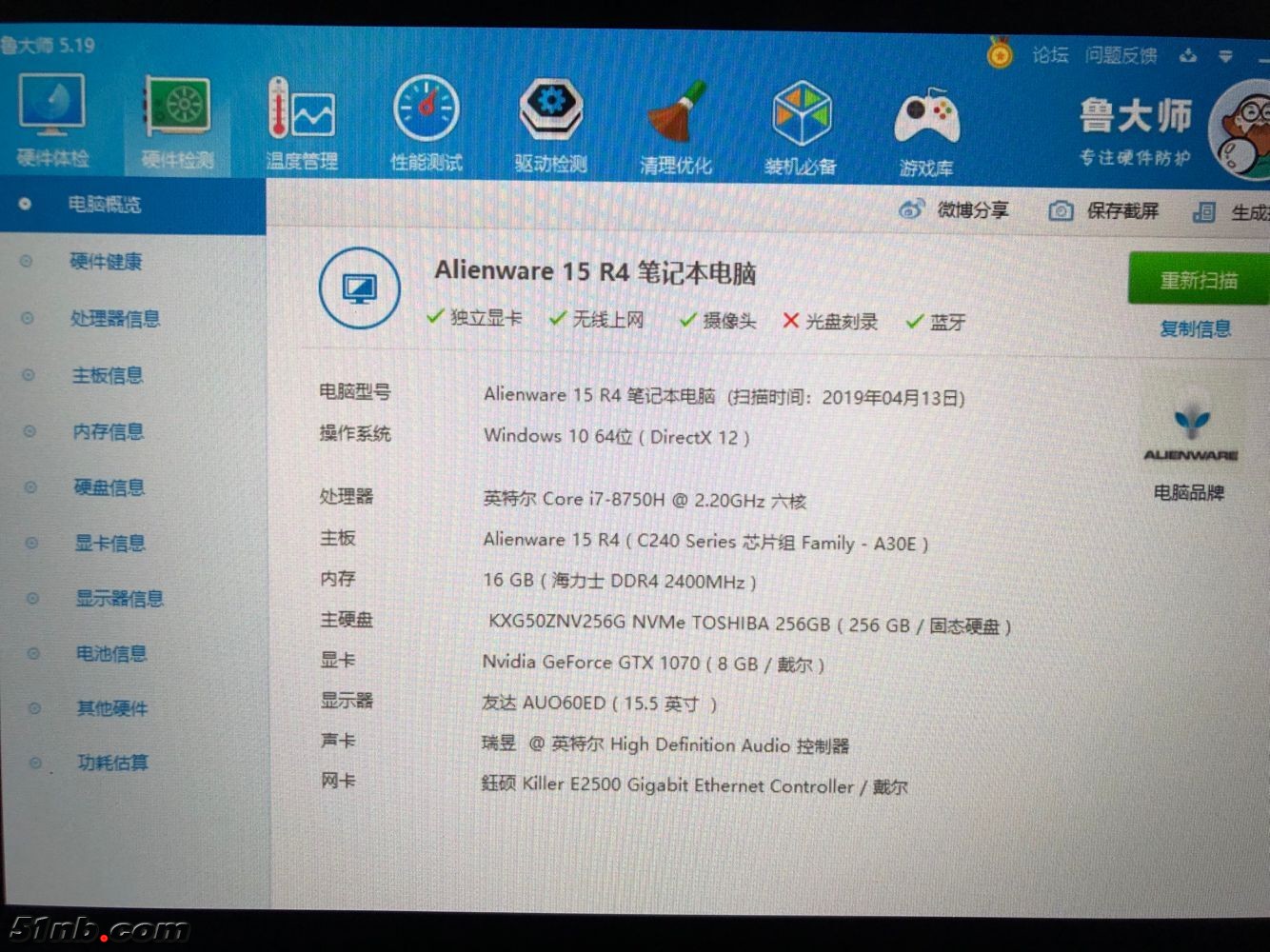Click 微博分享 Weibo share icon
Viewport: 1270px width, 952px height.
tap(911, 209)
